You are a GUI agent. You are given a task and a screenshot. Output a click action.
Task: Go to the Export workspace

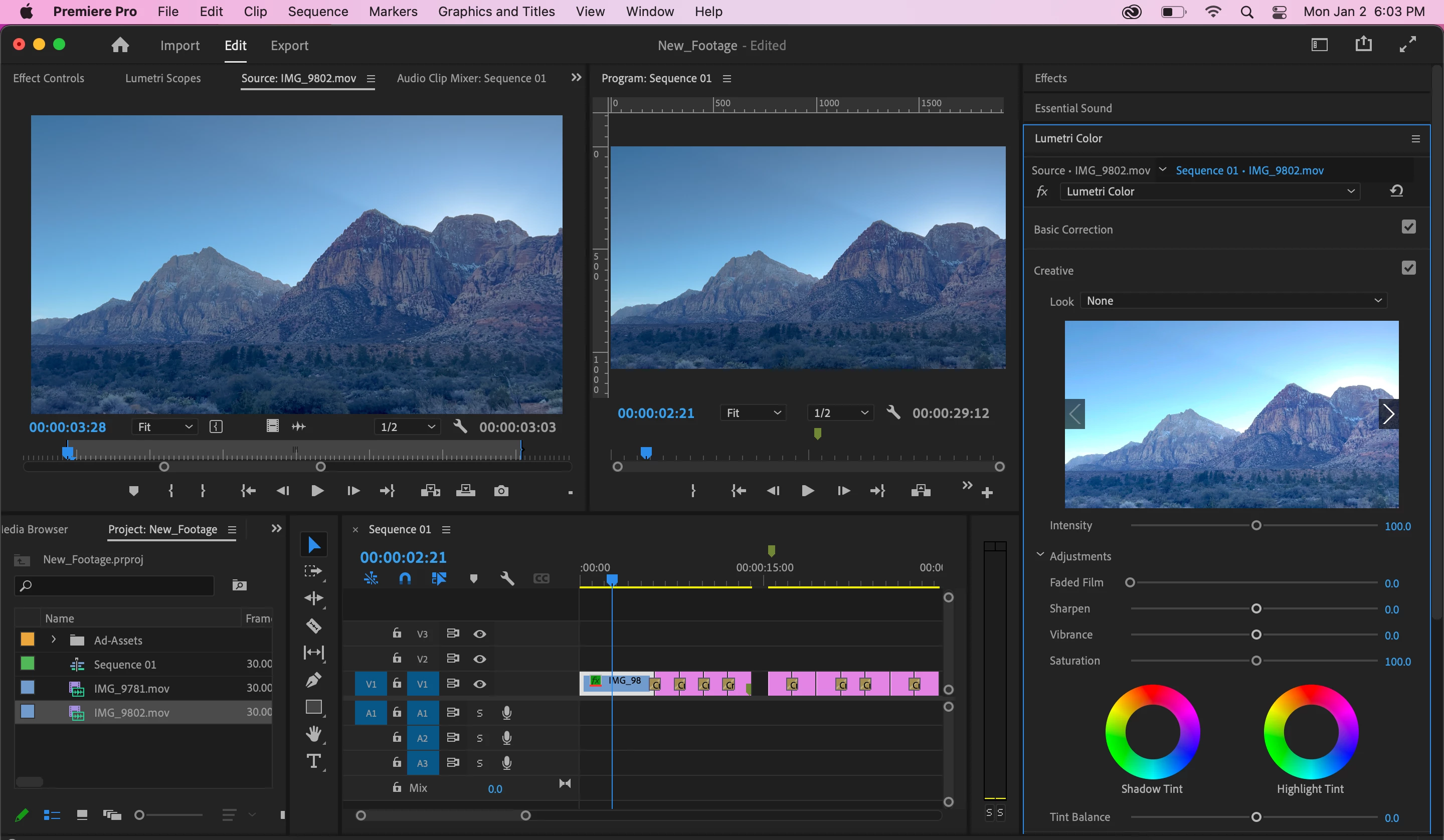289,45
